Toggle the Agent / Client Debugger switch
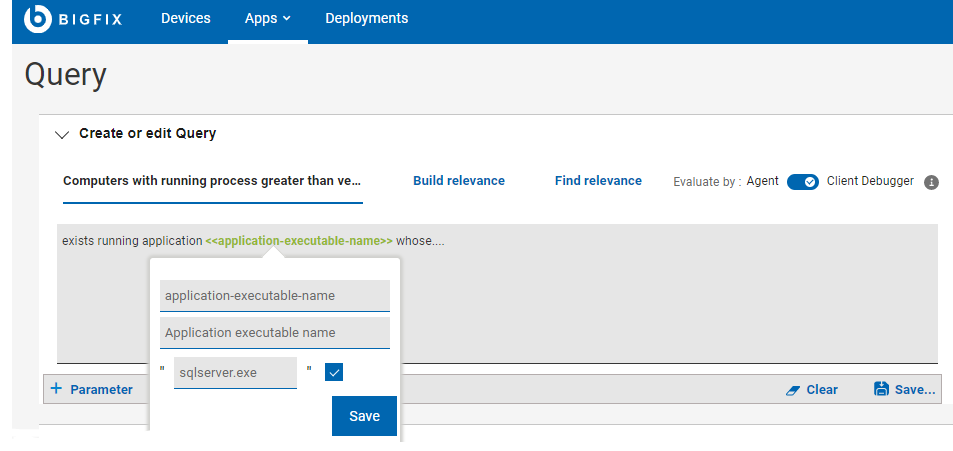953x451 pixels. [803, 182]
